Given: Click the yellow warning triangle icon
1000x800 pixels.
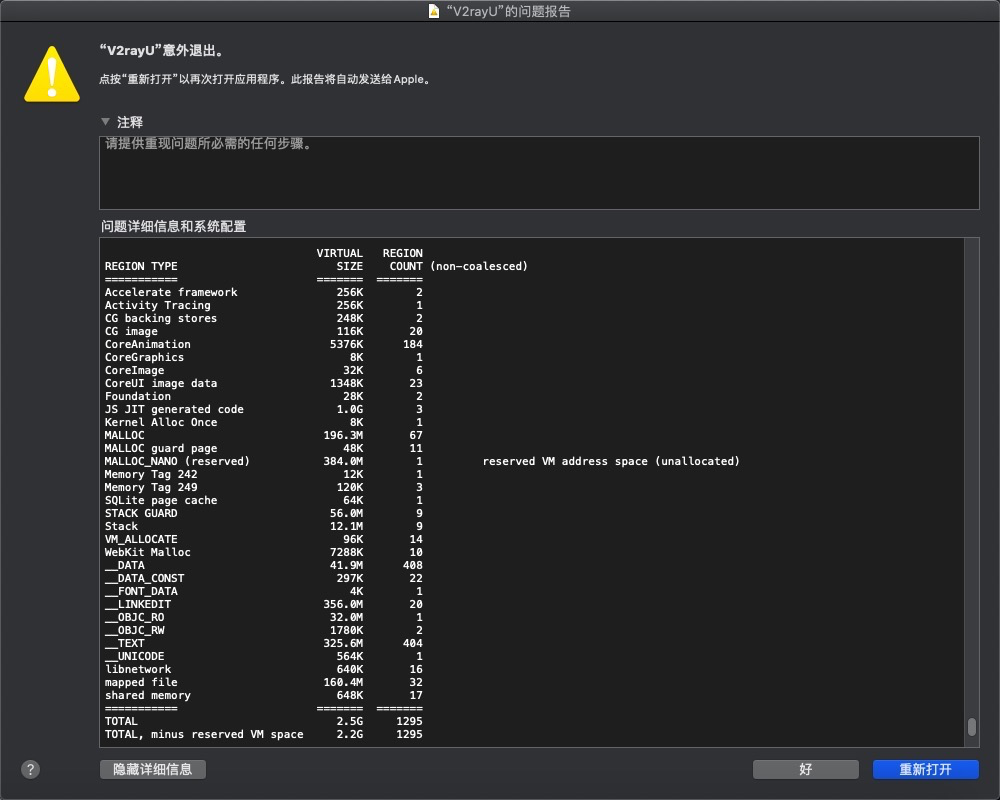Looking at the screenshot, I should pos(51,73).
